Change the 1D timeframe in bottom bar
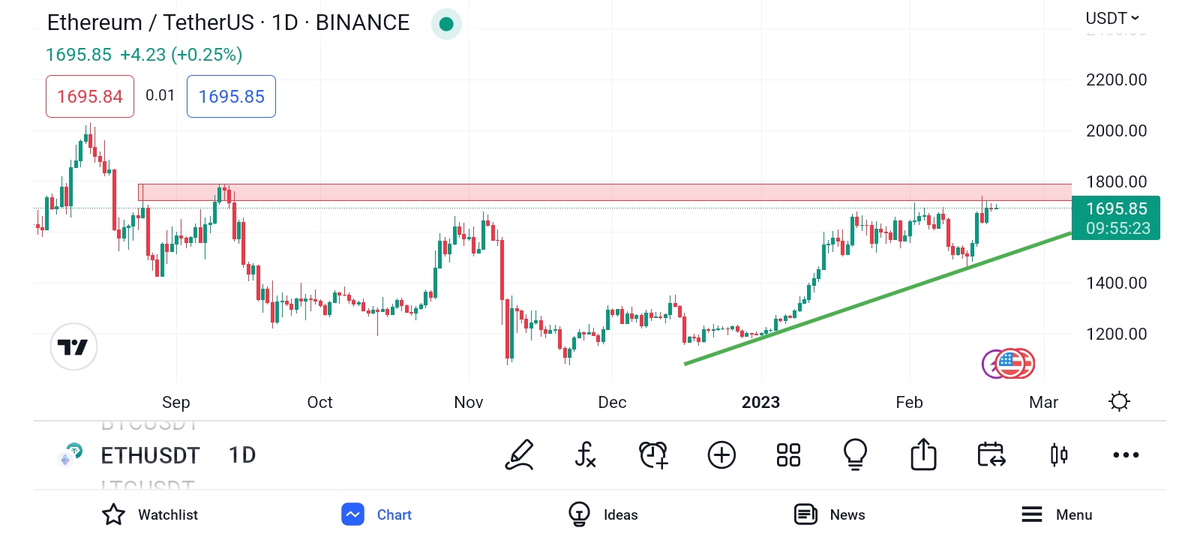This screenshot has width=1200, height=540. pos(242,456)
